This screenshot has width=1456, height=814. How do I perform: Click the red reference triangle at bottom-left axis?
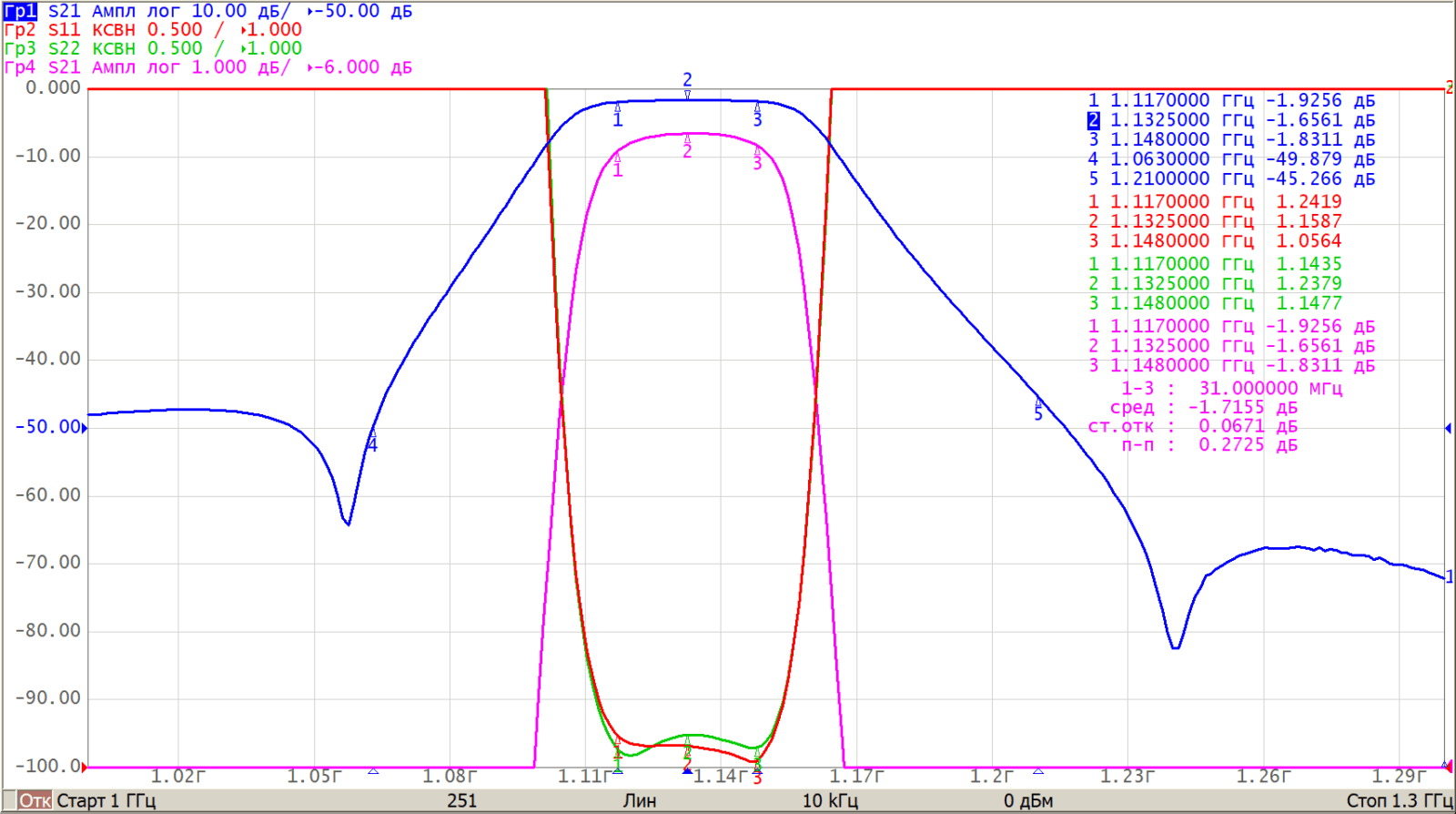(85, 768)
